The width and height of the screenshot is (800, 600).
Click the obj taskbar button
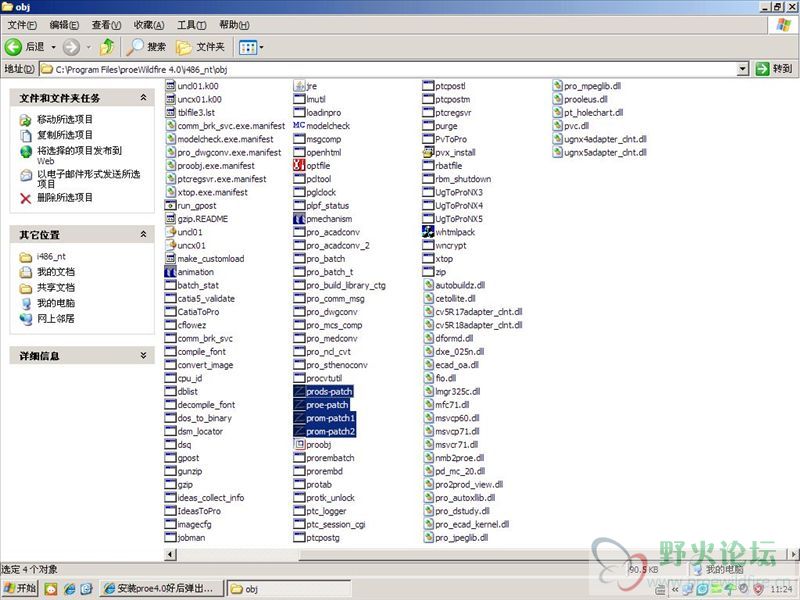[x=289, y=589]
